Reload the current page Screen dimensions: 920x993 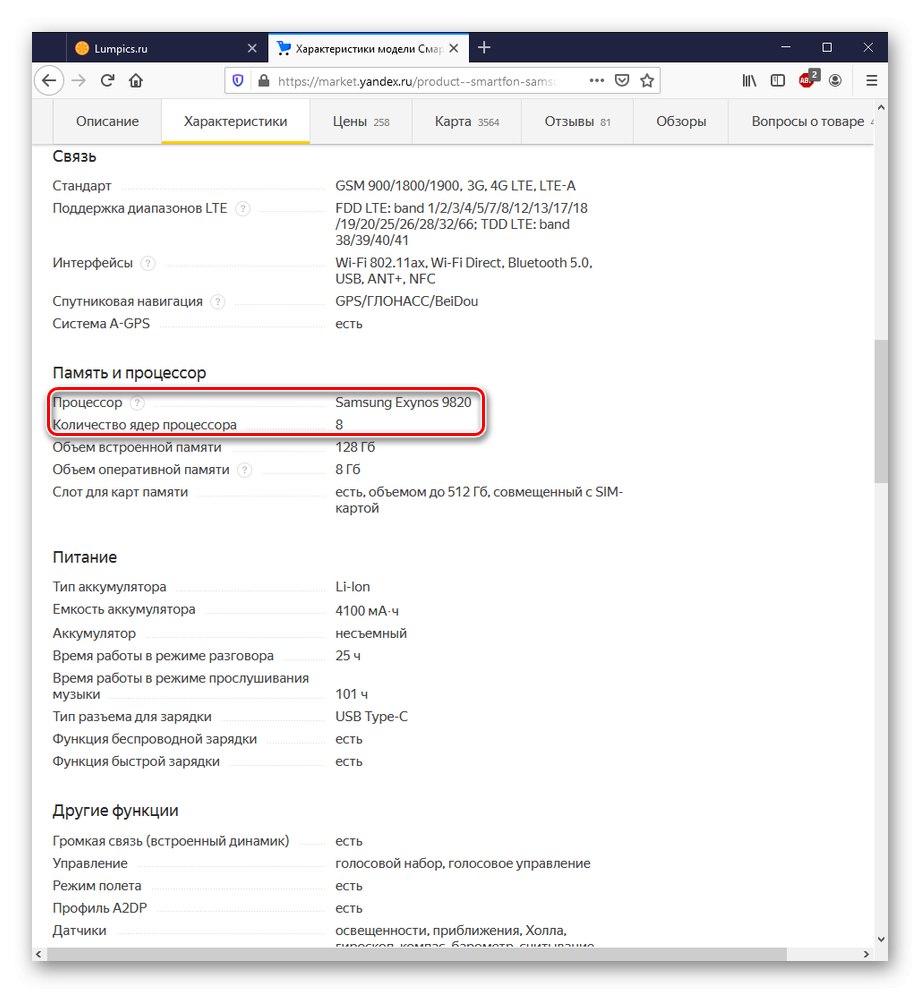[x=107, y=80]
